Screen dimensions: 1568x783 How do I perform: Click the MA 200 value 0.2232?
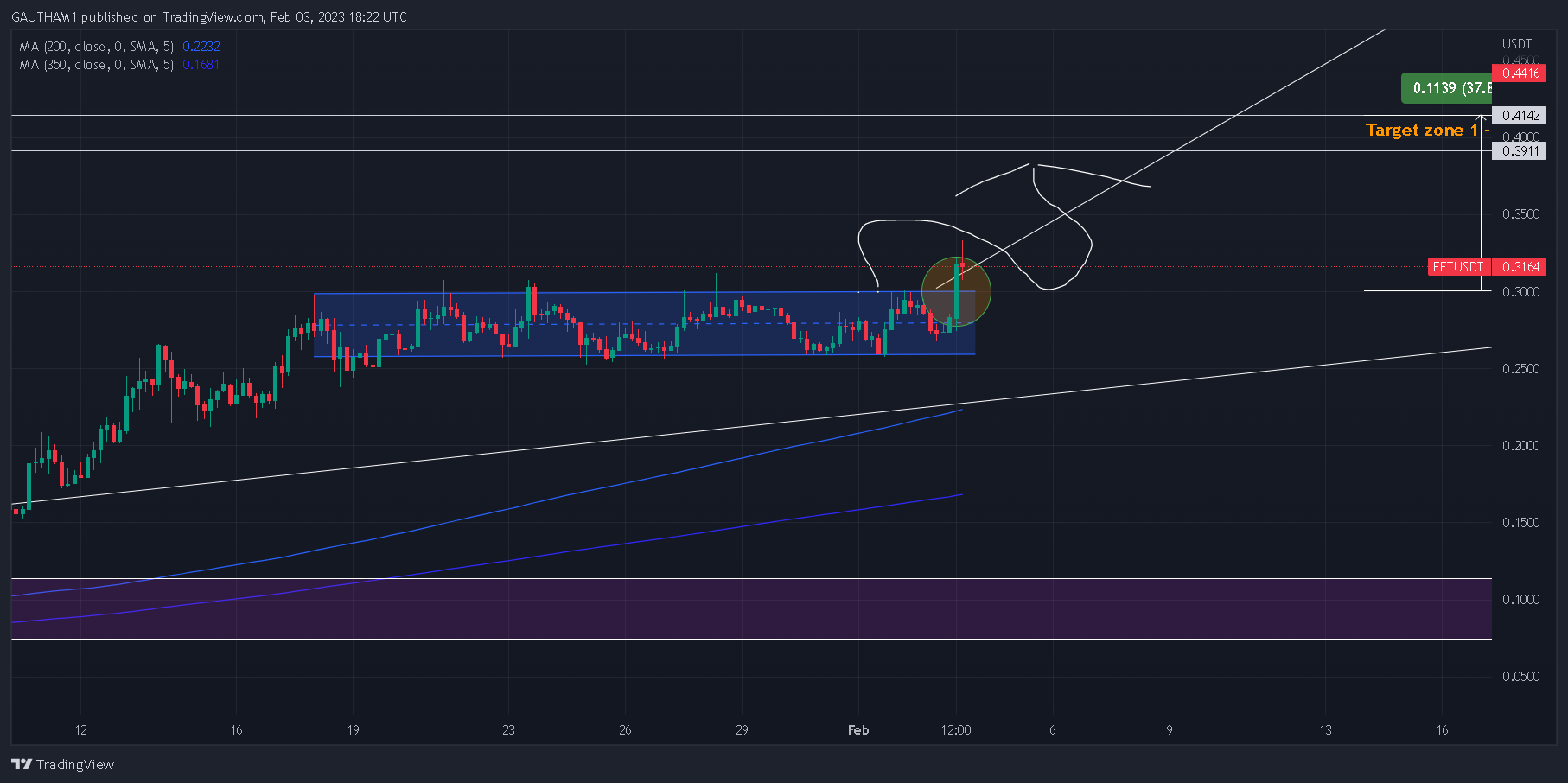point(201,47)
